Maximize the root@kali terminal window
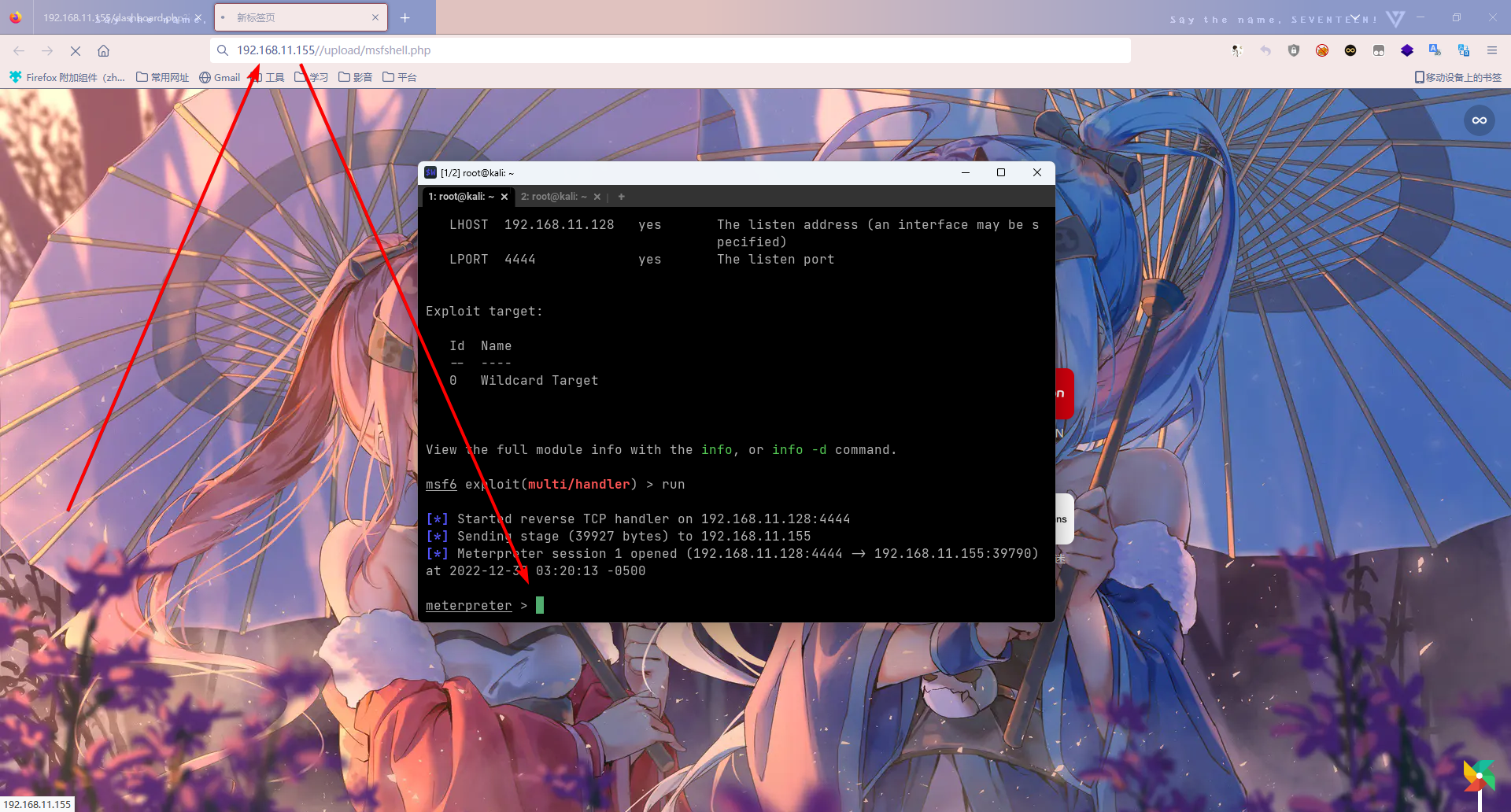This screenshot has height=812, width=1511. pos(1001,172)
